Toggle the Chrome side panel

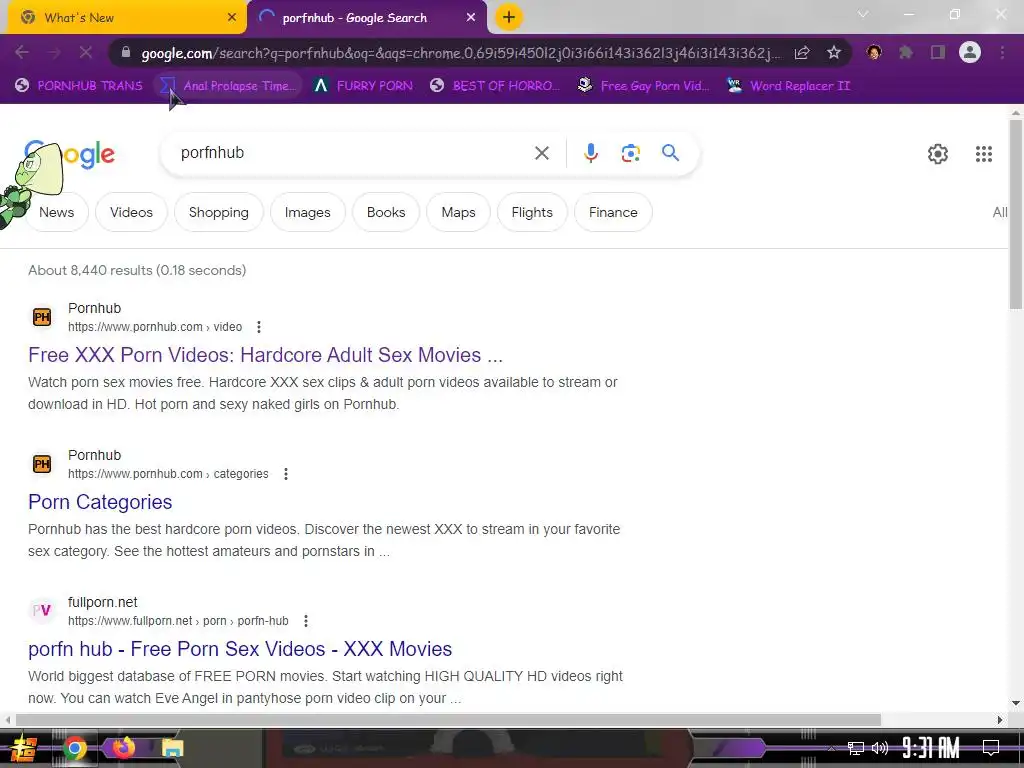[938, 52]
